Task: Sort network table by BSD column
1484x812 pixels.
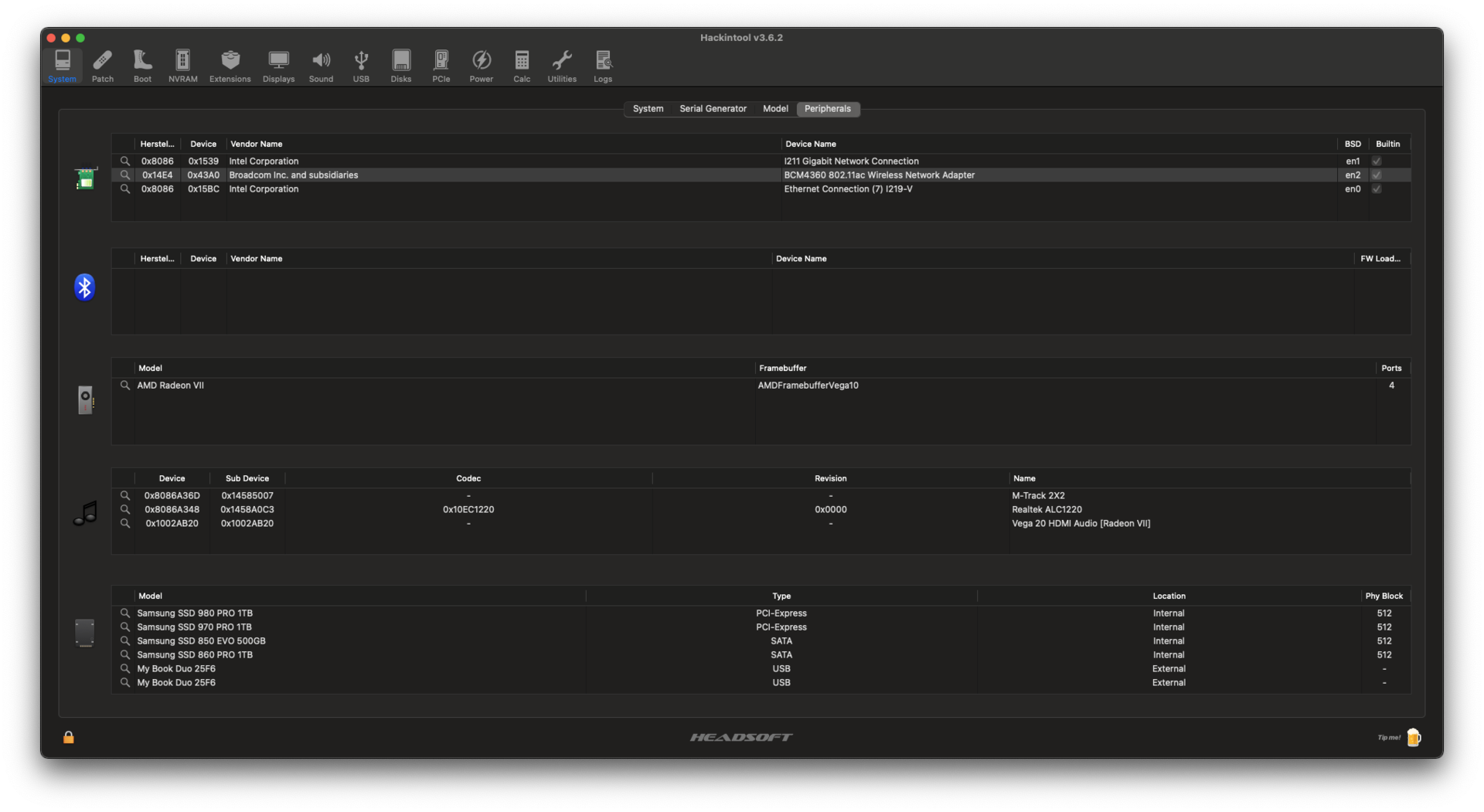Action: (1353, 144)
